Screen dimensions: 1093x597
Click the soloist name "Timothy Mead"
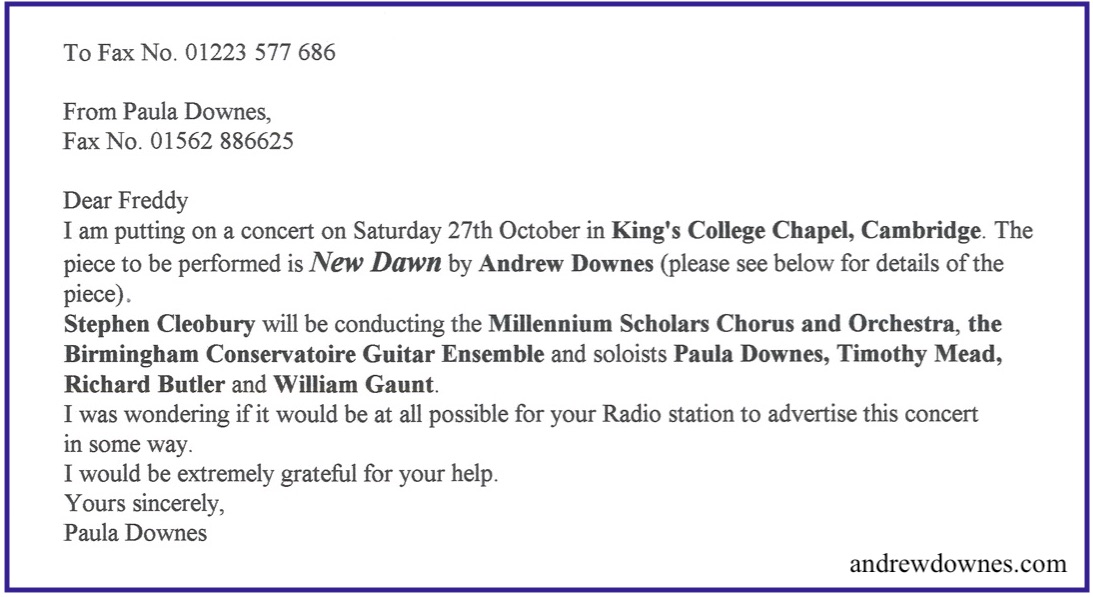click(x=919, y=354)
